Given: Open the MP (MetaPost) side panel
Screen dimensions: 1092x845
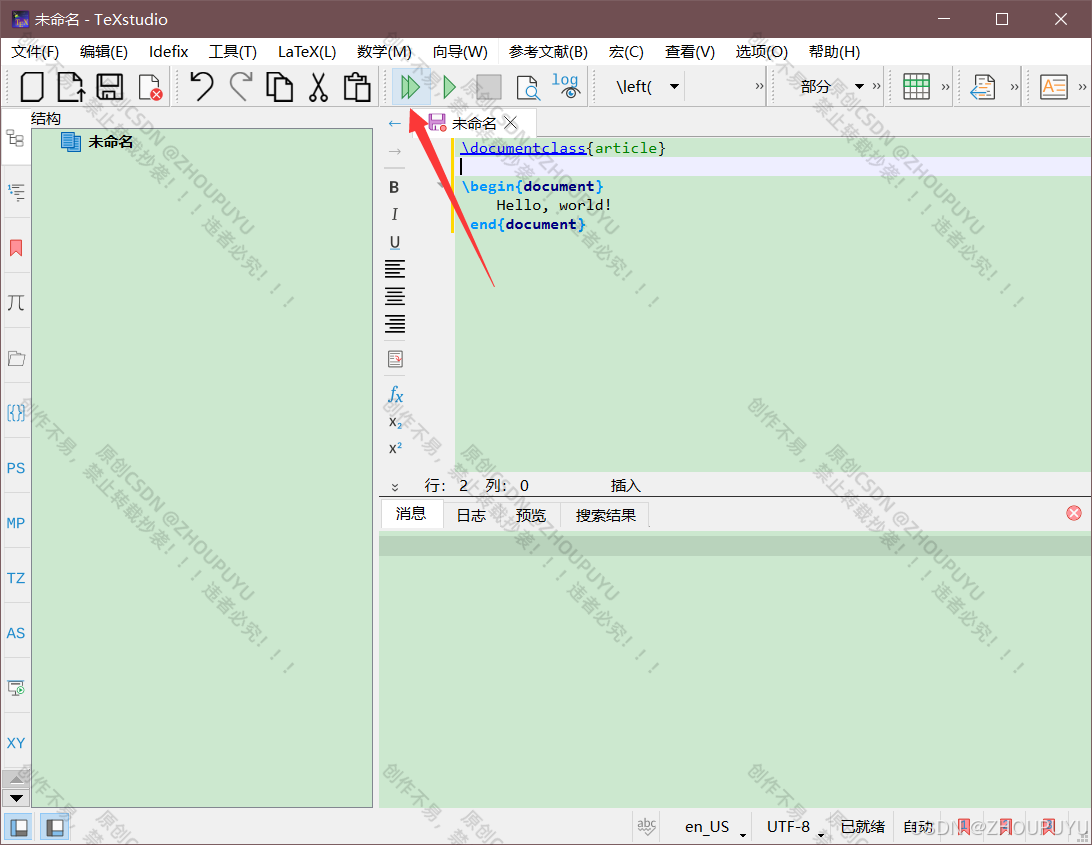Looking at the screenshot, I should 16,523.
